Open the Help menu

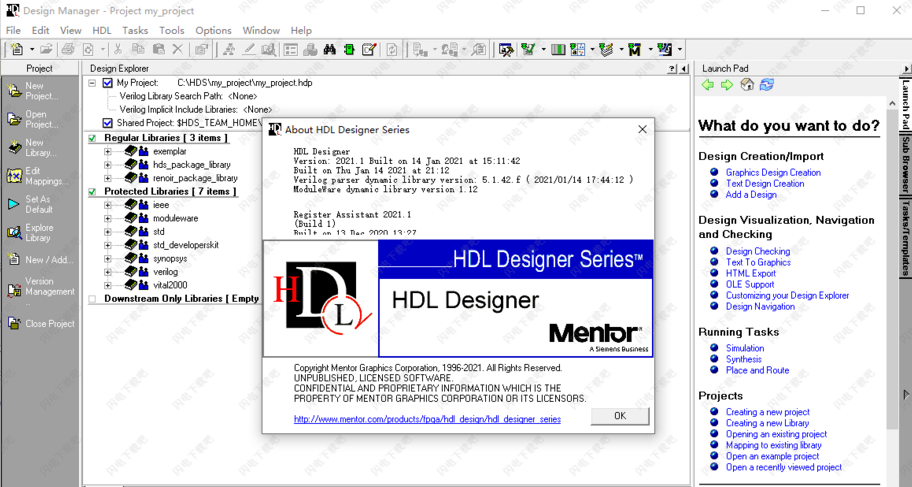click(301, 30)
